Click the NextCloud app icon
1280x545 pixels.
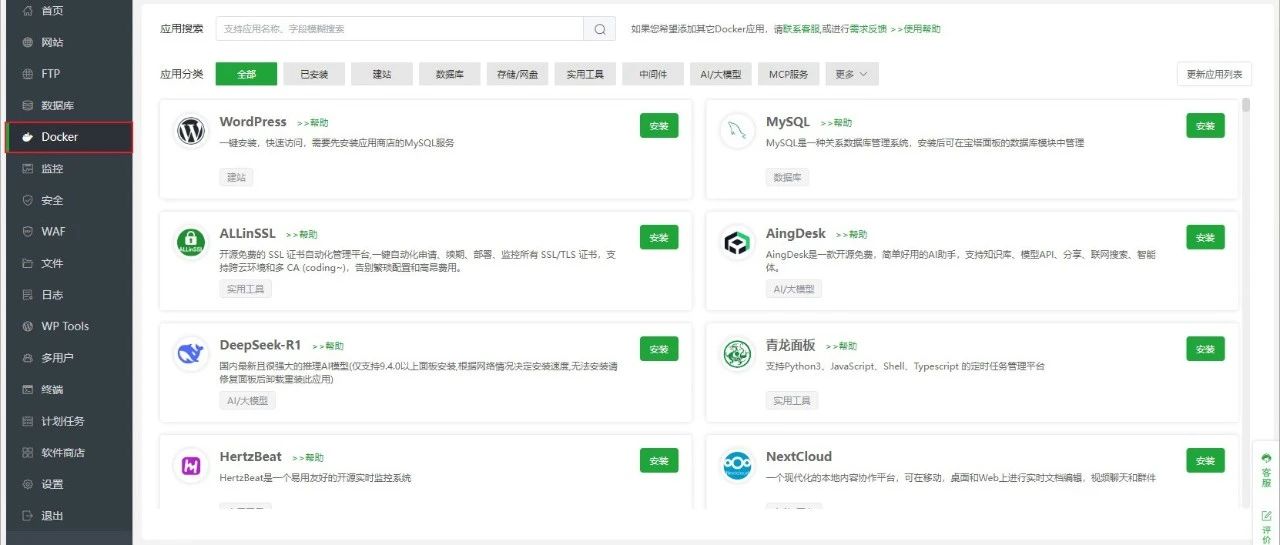click(737, 466)
